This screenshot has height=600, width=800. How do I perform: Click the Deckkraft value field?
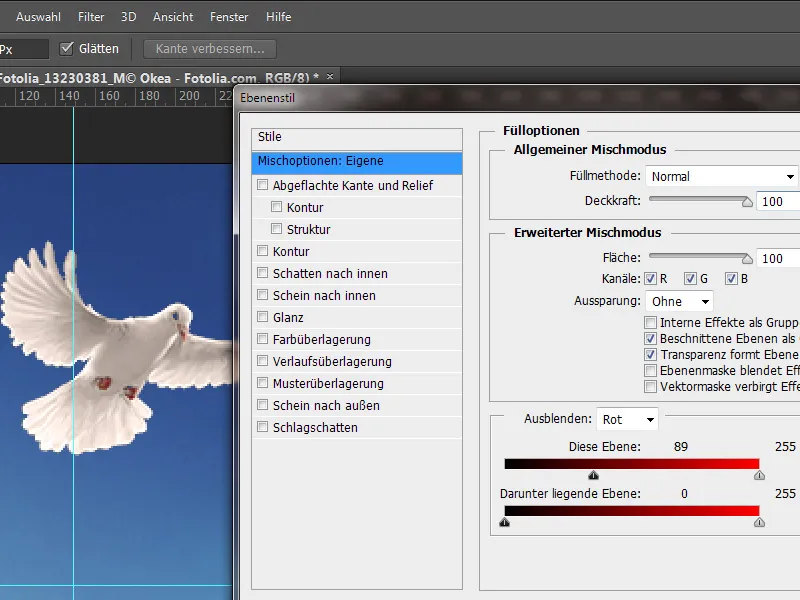pyautogui.click(x=778, y=202)
